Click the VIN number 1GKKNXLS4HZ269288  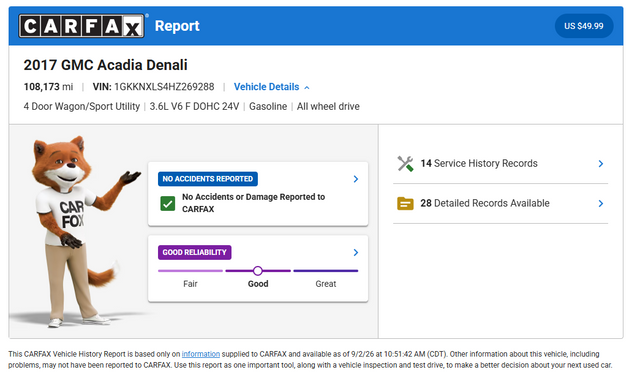(x=164, y=87)
